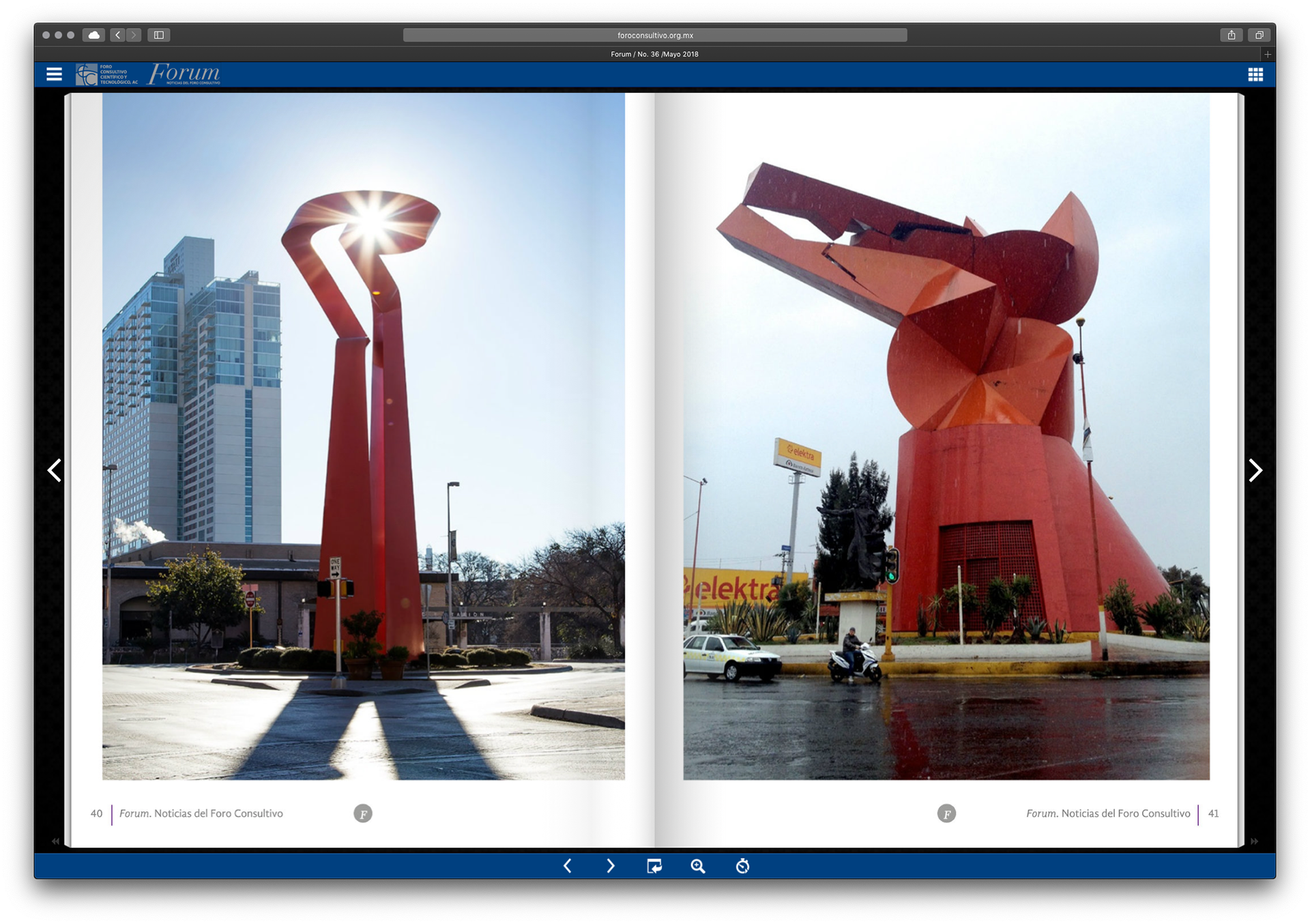Click the go-to-page icon in bottom toolbar

654,866
